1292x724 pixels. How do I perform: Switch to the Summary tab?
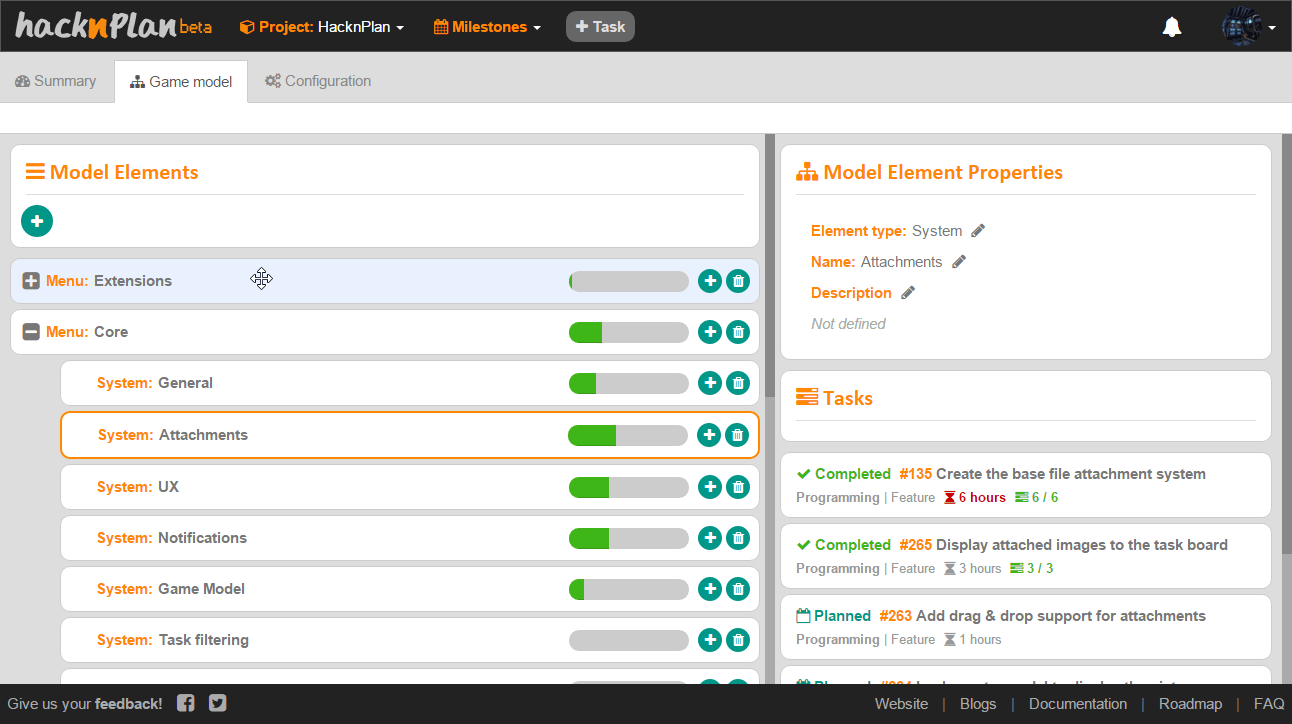point(56,81)
